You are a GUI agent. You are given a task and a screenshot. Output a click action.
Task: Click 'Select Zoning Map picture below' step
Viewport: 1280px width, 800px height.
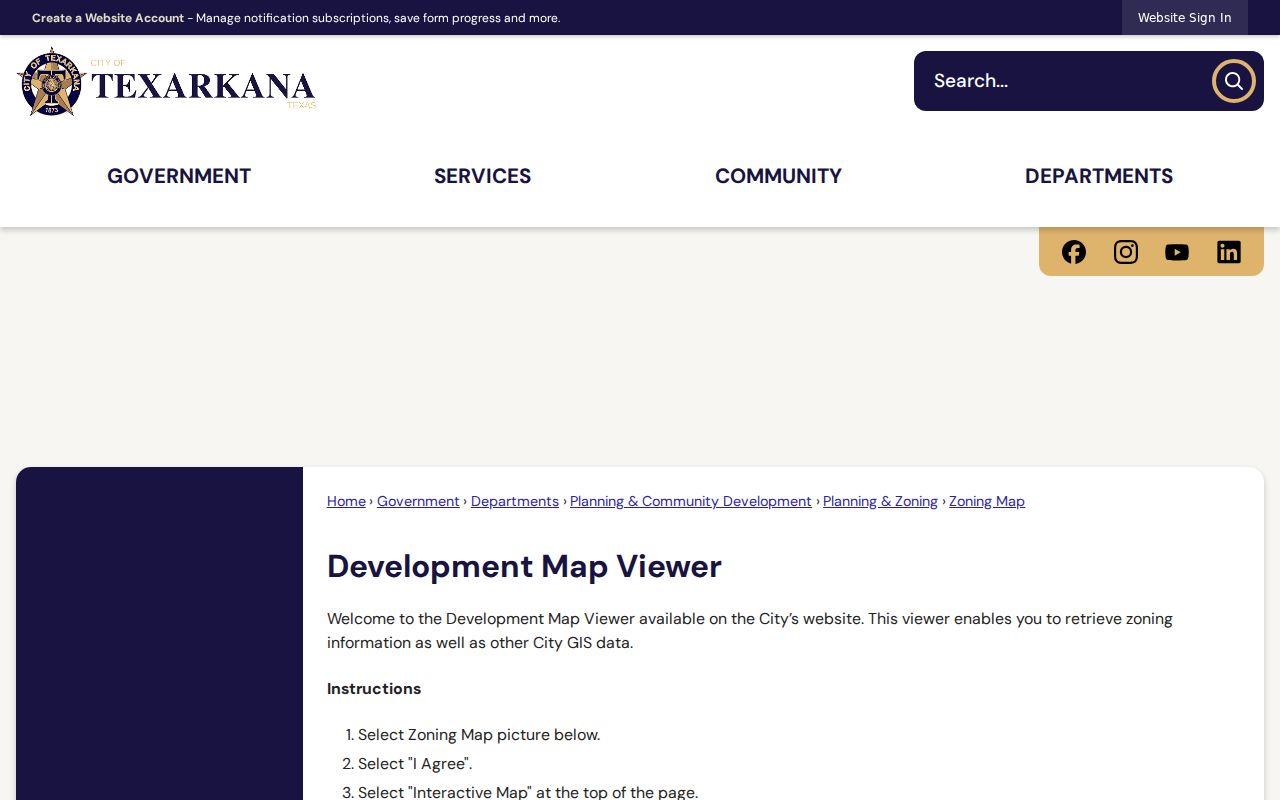click(479, 735)
